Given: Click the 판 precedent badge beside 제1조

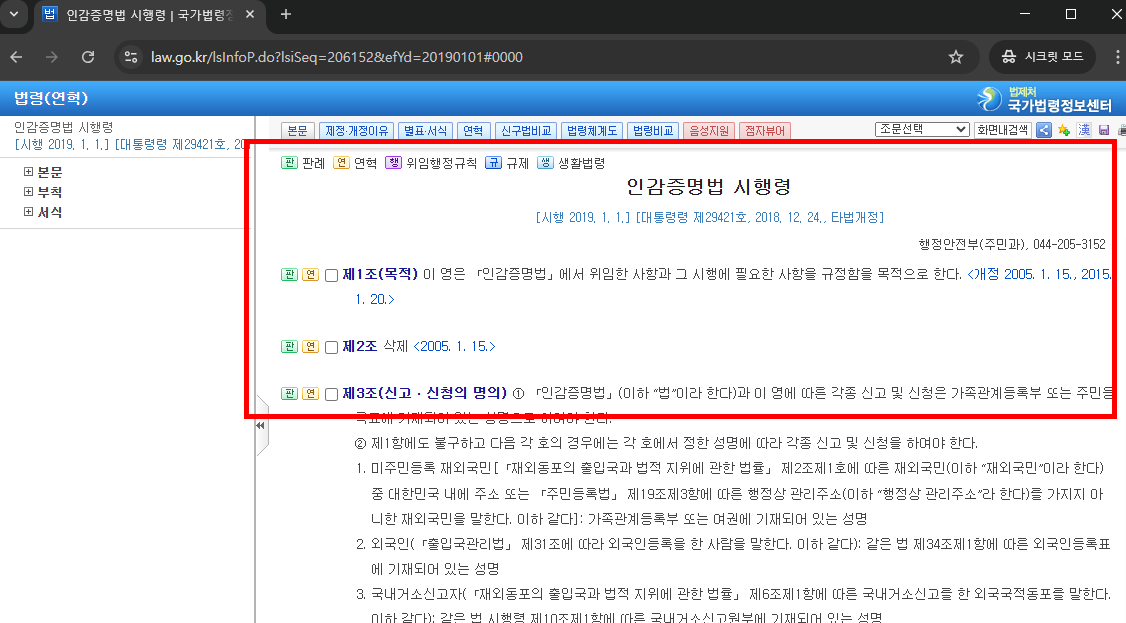Looking at the screenshot, I should [289, 274].
